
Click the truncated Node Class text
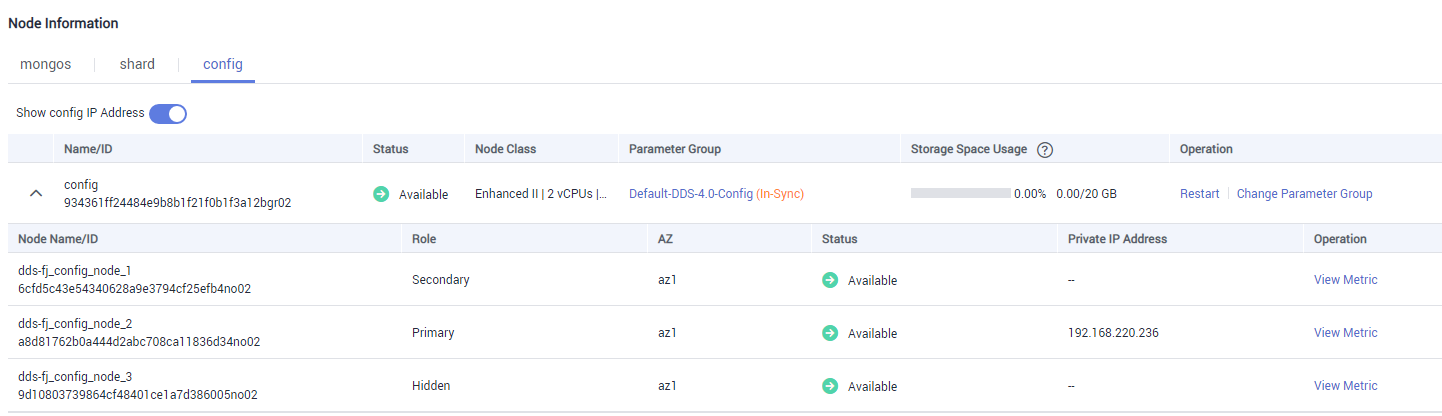[x=541, y=194]
